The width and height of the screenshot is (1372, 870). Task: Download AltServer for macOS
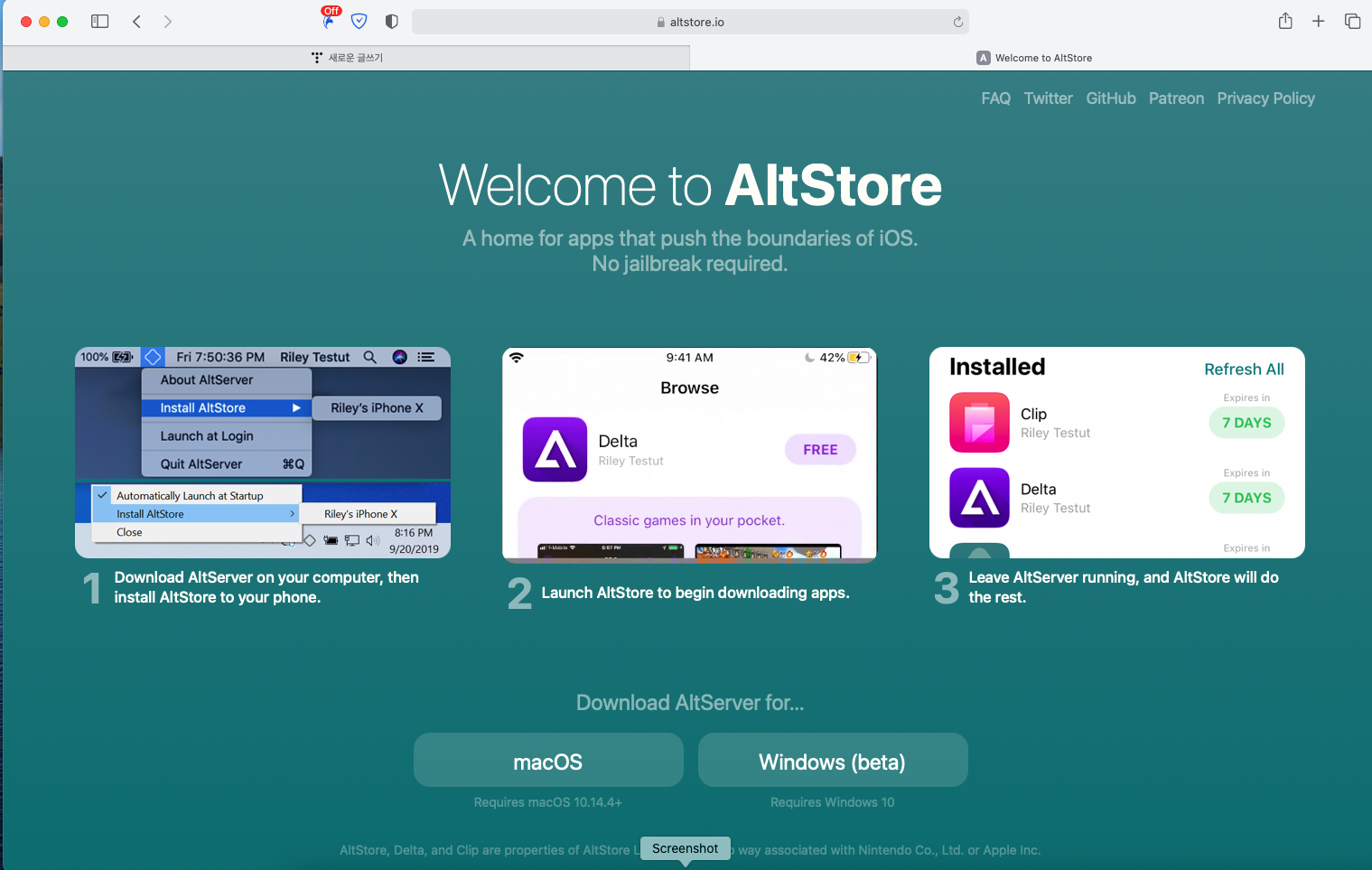coord(548,760)
